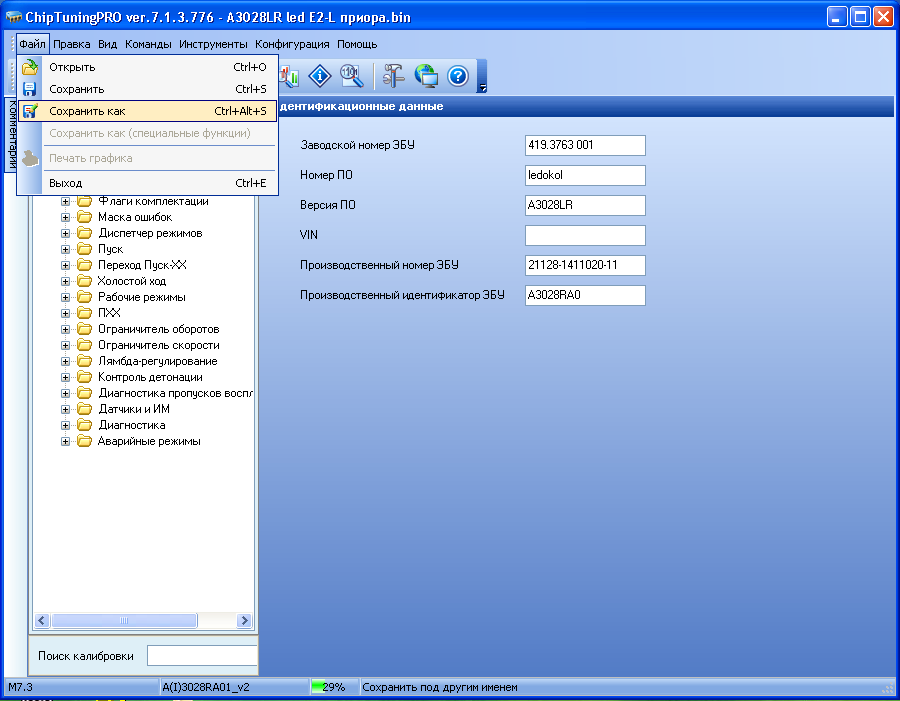900x701 pixels.
Task: Click the empty VIN field
Action: click(x=585, y=235)
